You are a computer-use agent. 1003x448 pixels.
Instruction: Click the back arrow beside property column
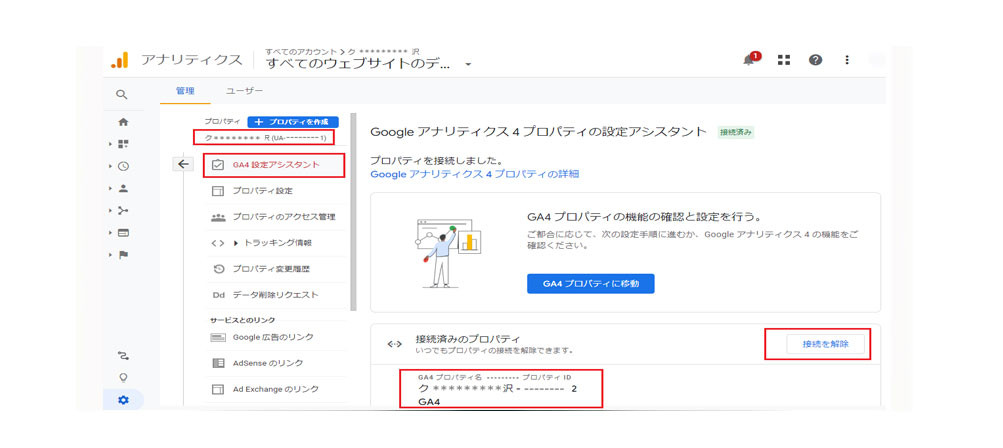(184, 164)
